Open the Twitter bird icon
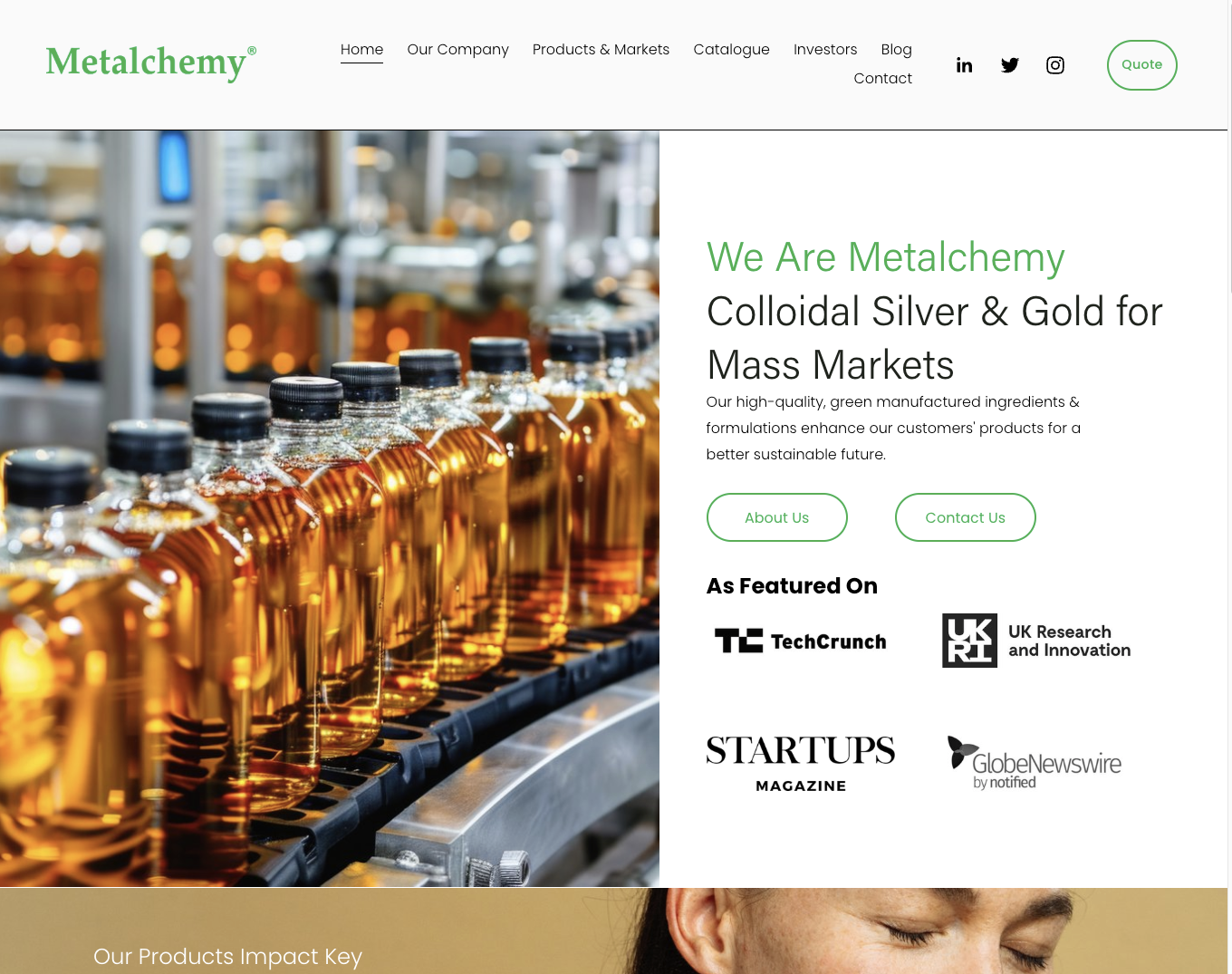The height and width of the screenshot is (974, 1232). pos(1009,65)
